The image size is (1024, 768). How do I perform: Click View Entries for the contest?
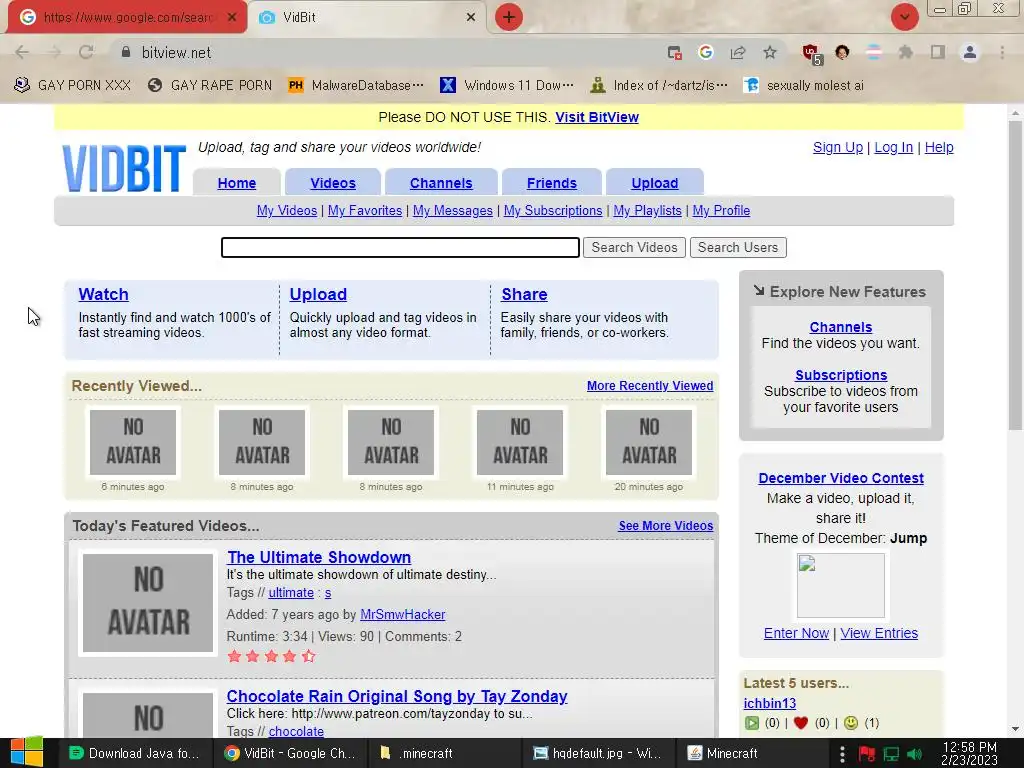879,633
